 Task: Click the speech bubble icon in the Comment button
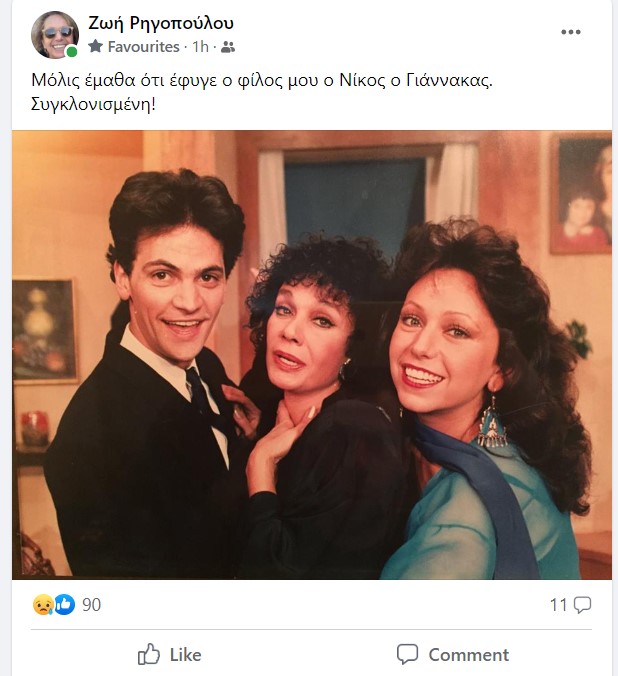[407, 655]
